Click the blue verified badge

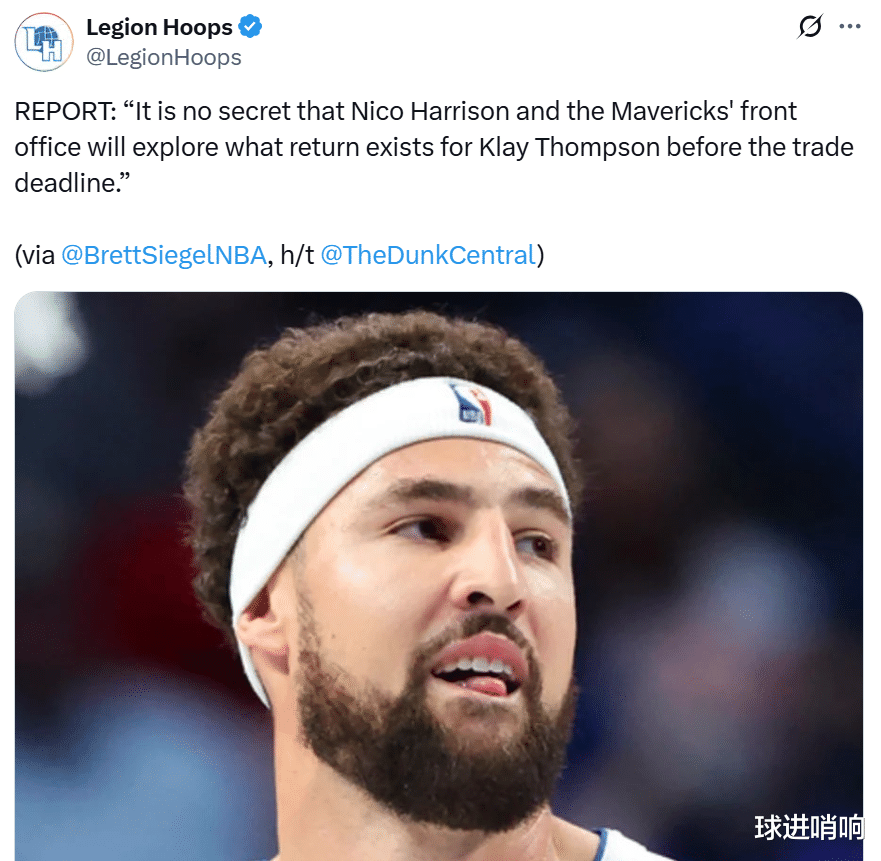tap(250, 27)
